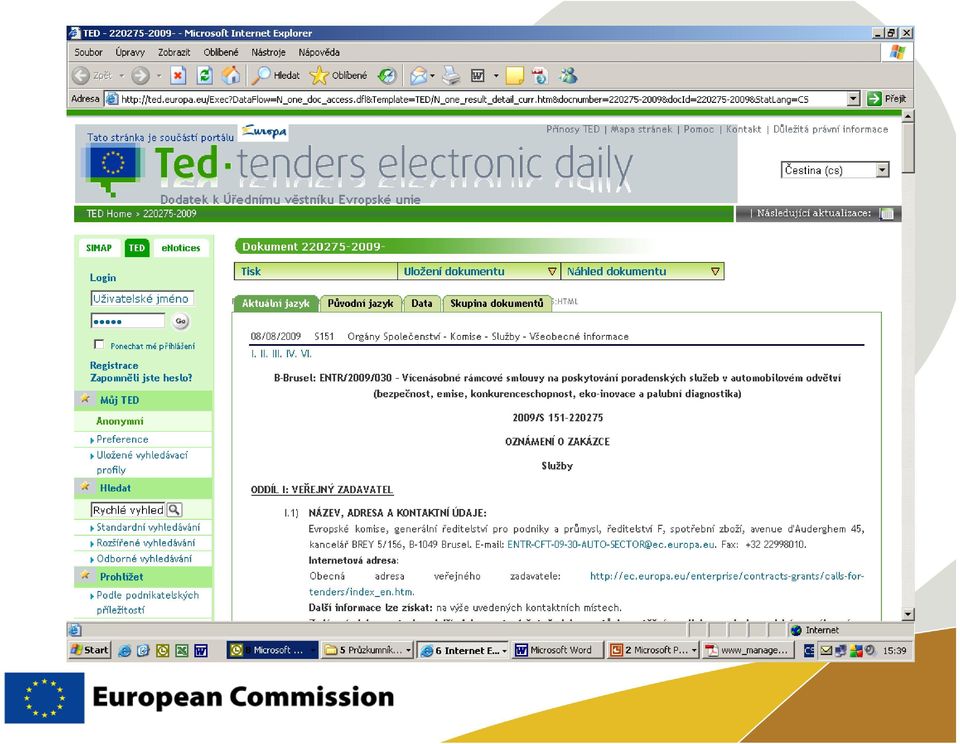Click the login Go round button

(x=181, y=321)
